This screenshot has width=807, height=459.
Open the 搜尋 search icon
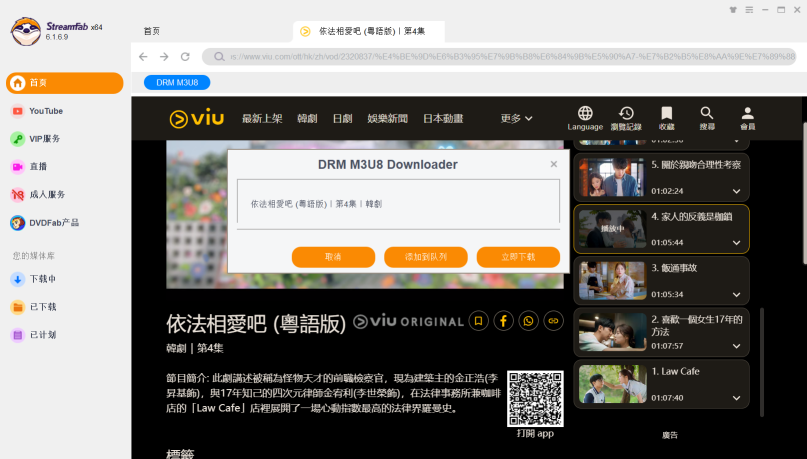tap(707, 118)
